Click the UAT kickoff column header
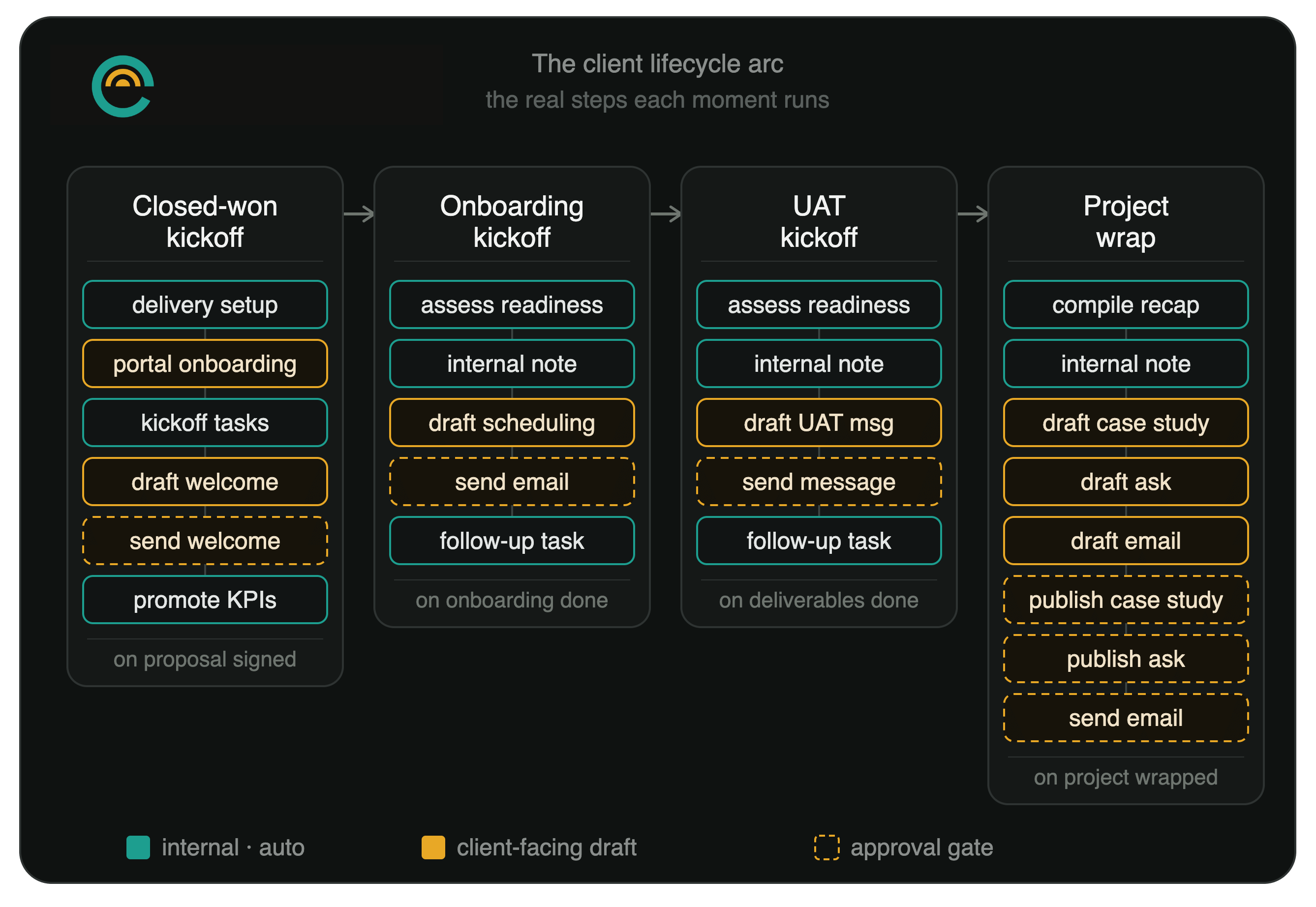The image size is (1316, 907). (x=819, y=222)
